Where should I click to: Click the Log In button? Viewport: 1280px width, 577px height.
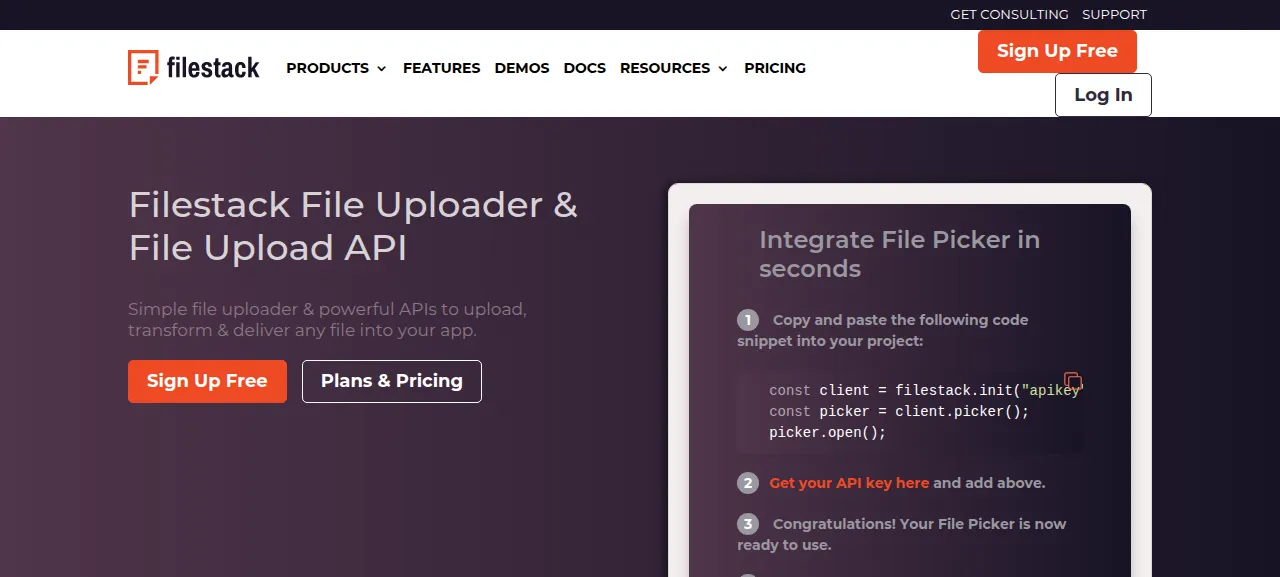point(1103,95)
